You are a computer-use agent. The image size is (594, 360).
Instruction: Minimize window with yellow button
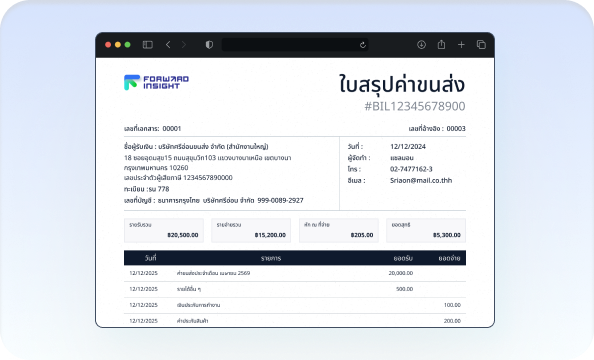[x=118, y=45]
